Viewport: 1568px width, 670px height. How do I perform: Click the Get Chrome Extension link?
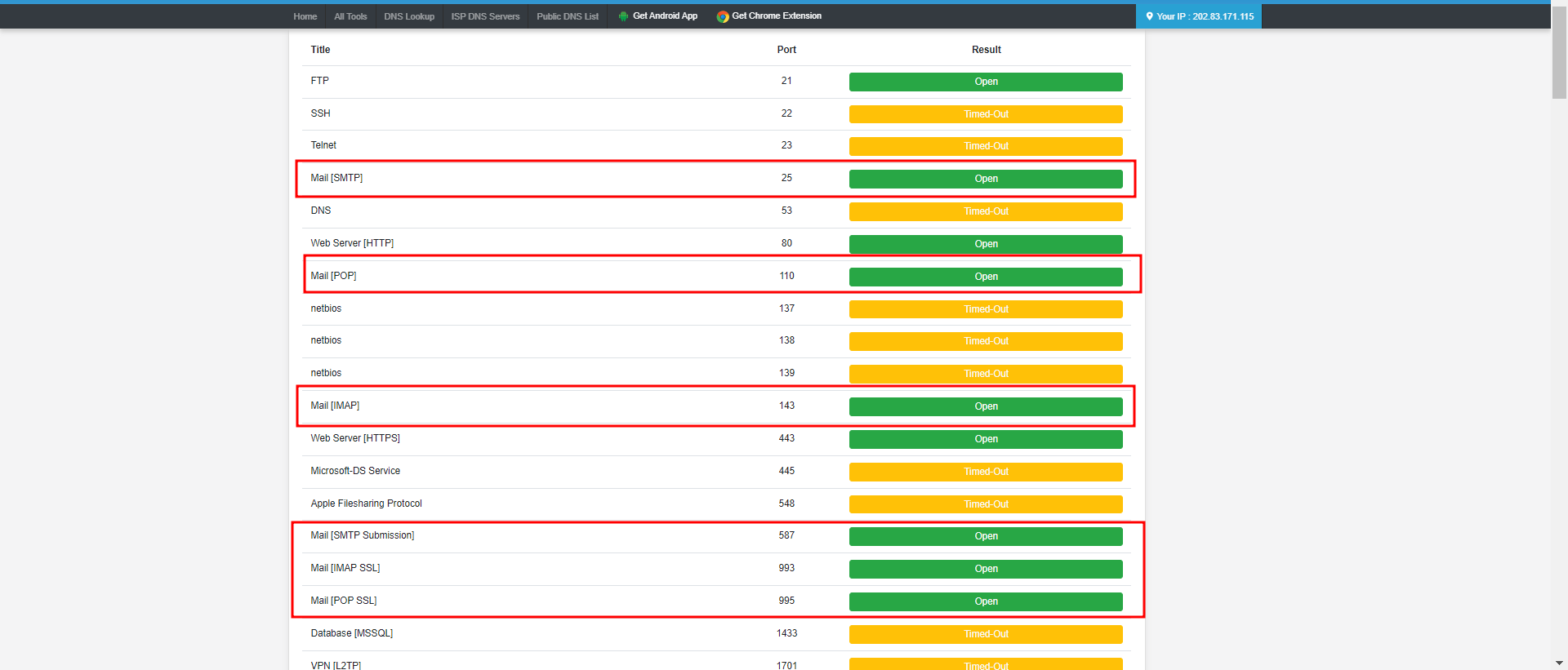tap(777, 16)
